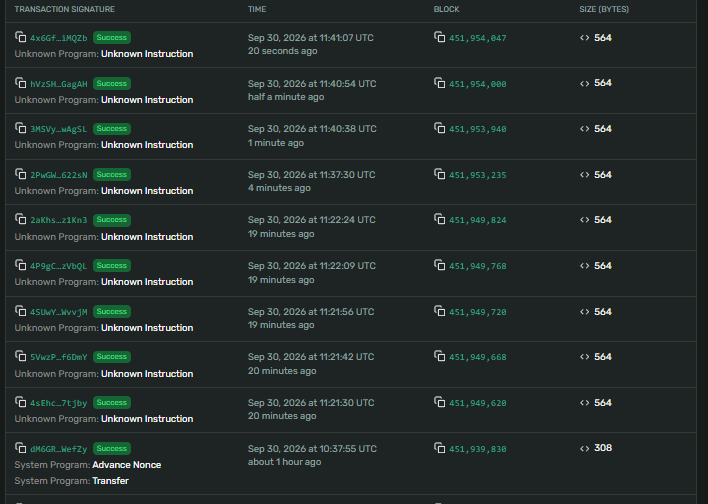This screenshot has height=504, width=708.
Task: Copy block number 451,953,940 with its icon
Action: (x=439, y=128)
